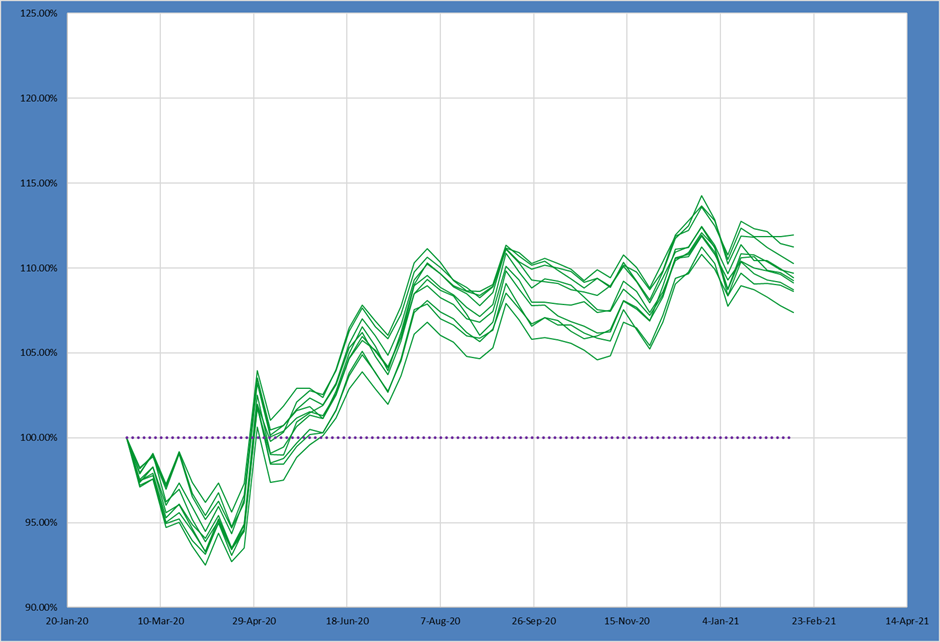This screenshot has height=642, width=940.
Task: Click the 105.00% y-axis label
Action: tap(39, 352)
